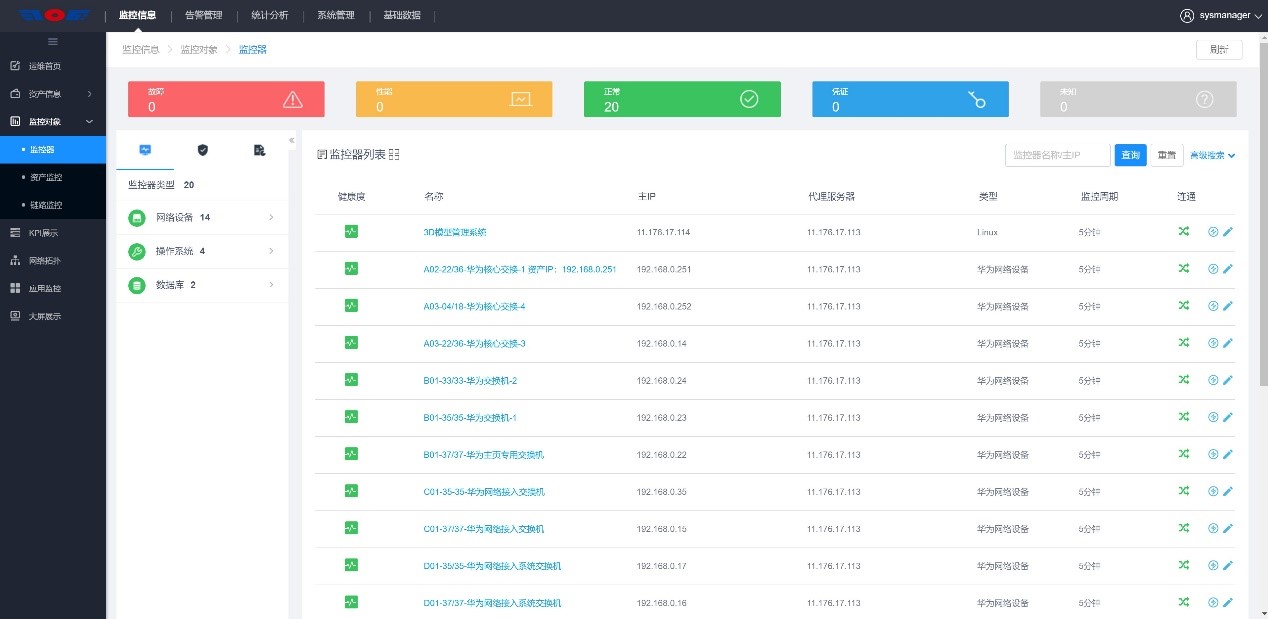The image size is (1268, 619).
Task: Click the grid icon beside 监控器列表 title
Action: (x=394, y=155)
